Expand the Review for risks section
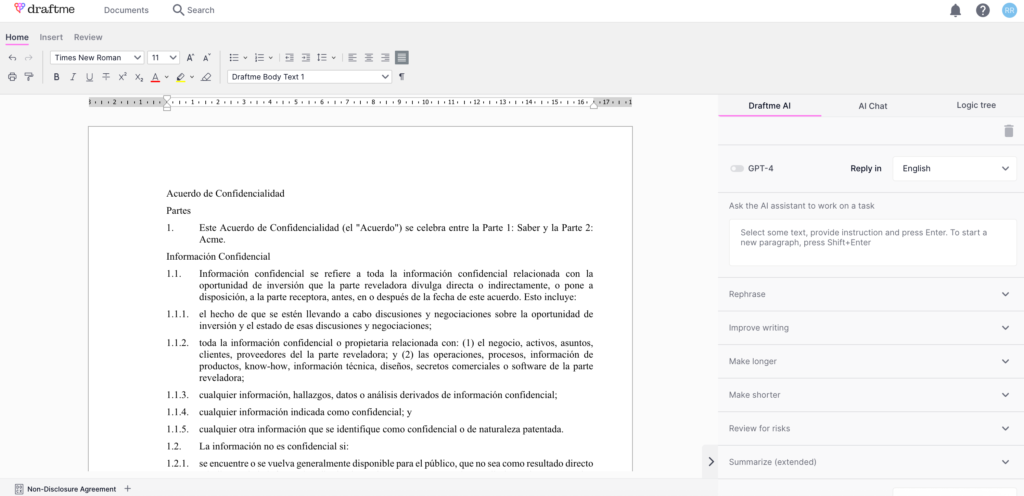 click(x=870, y=428)
